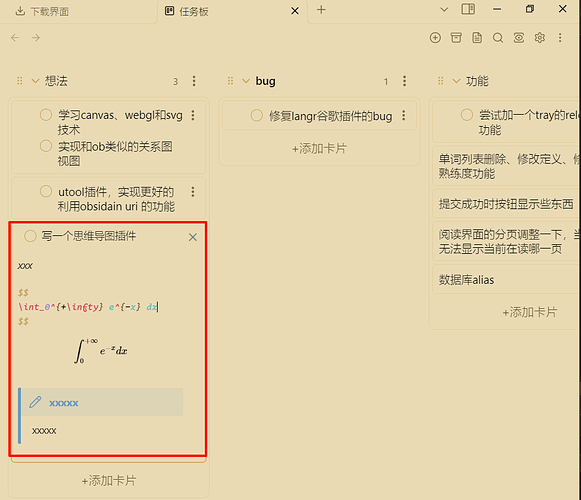Collapse the bug list chevron

pos(246,81)
